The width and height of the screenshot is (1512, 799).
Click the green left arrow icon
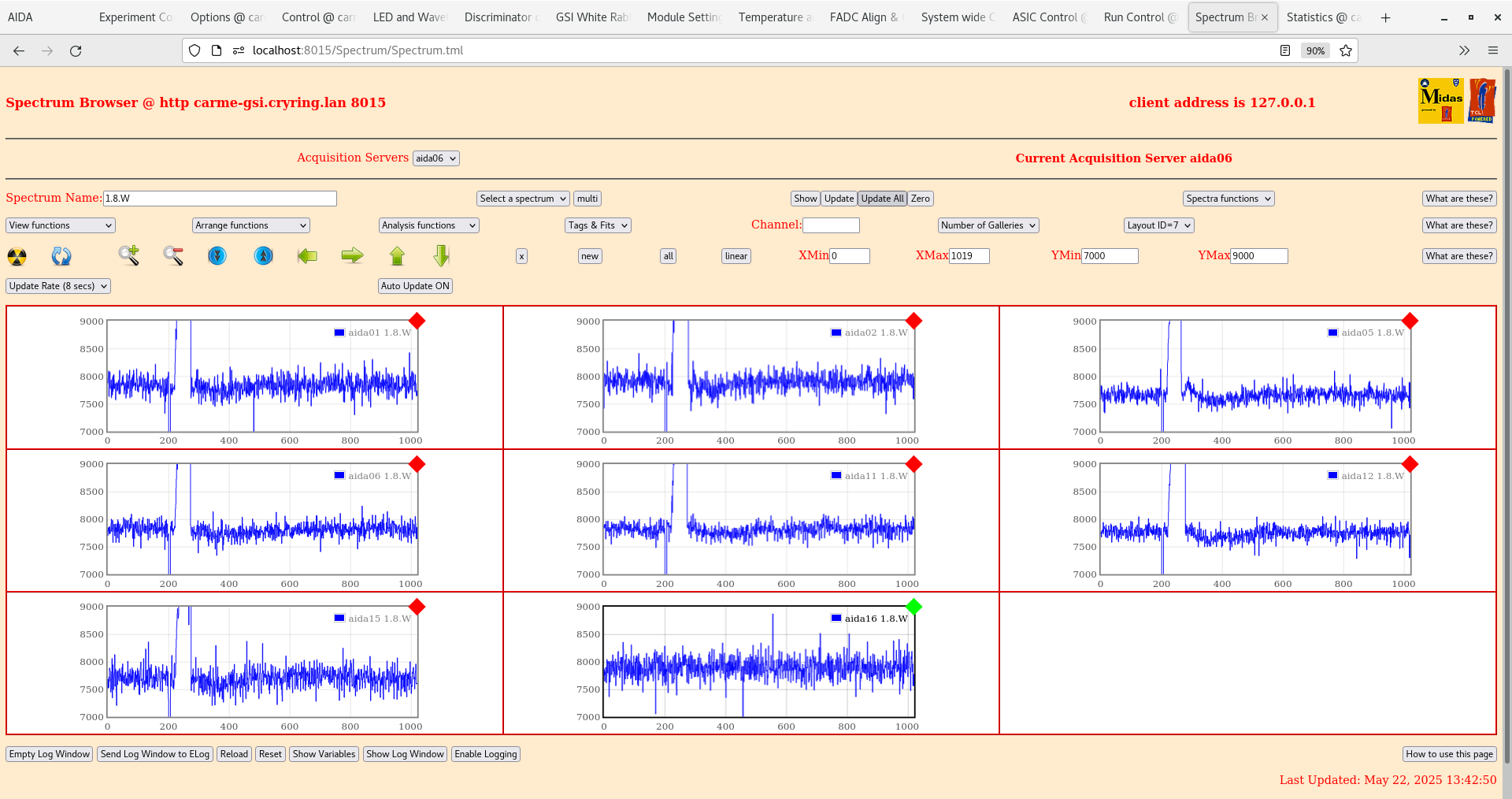pos(307,256)
